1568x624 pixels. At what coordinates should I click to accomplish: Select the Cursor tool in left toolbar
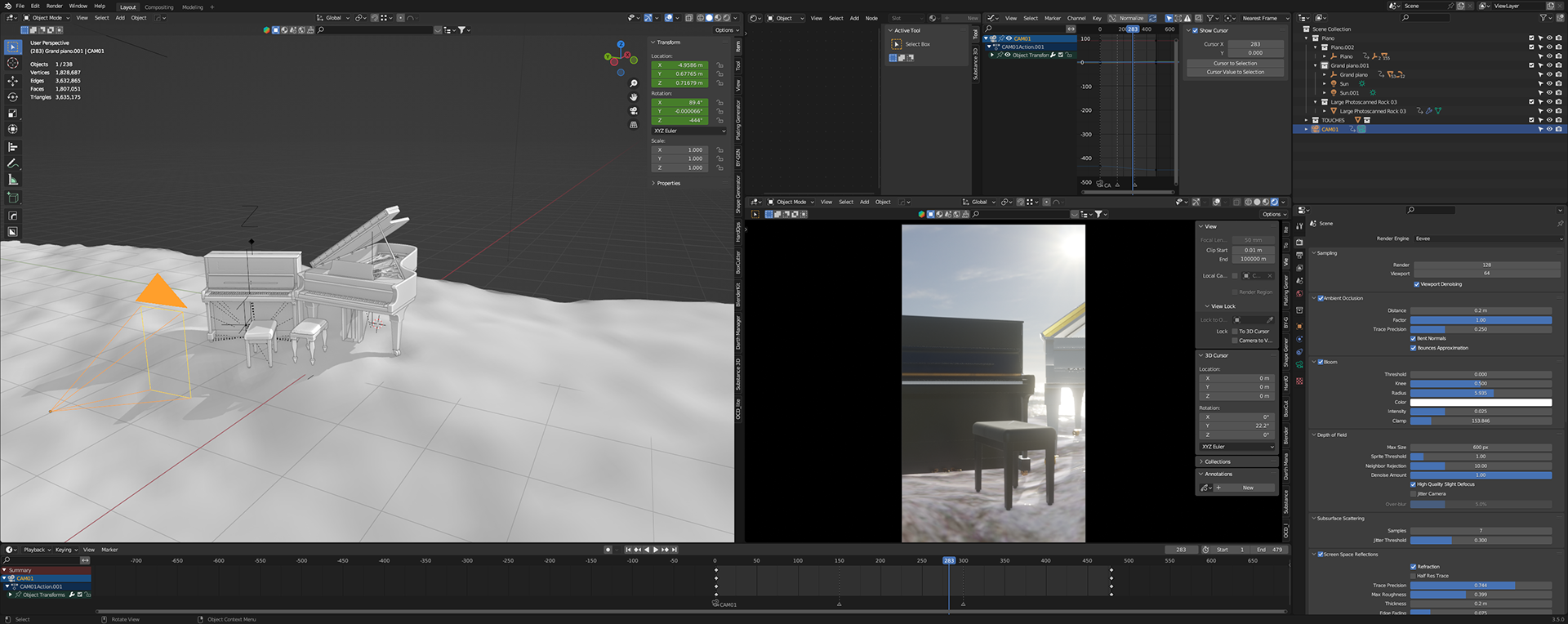12,64
